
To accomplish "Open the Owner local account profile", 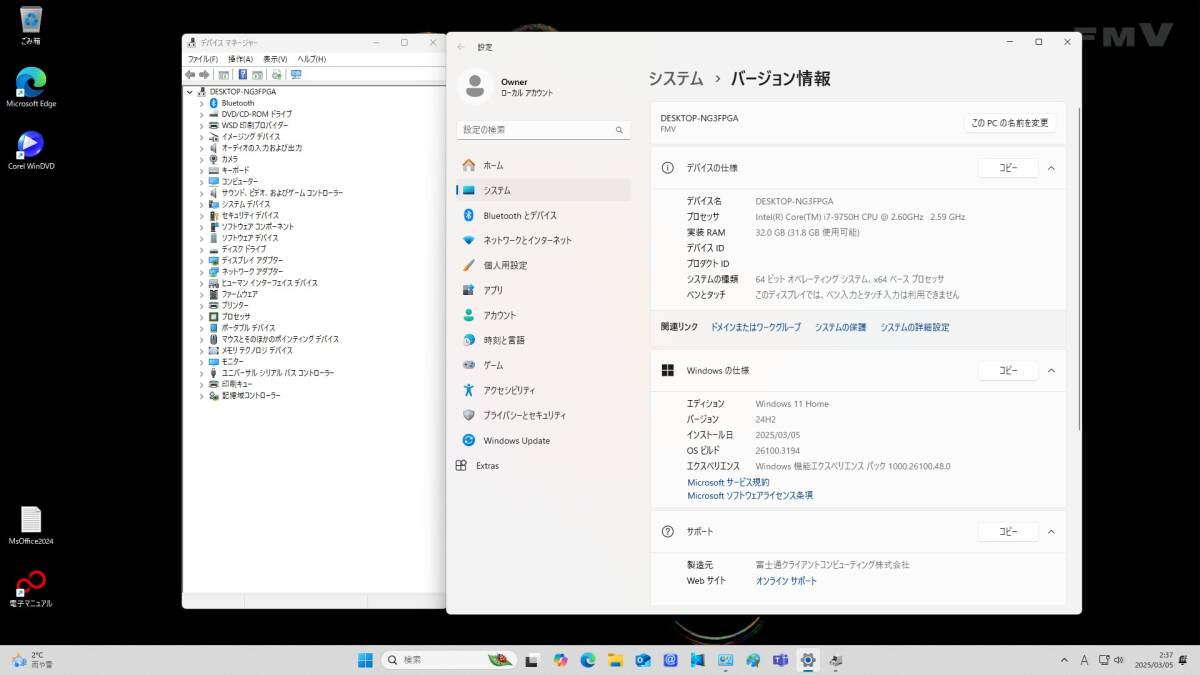I will click(506, 87).
